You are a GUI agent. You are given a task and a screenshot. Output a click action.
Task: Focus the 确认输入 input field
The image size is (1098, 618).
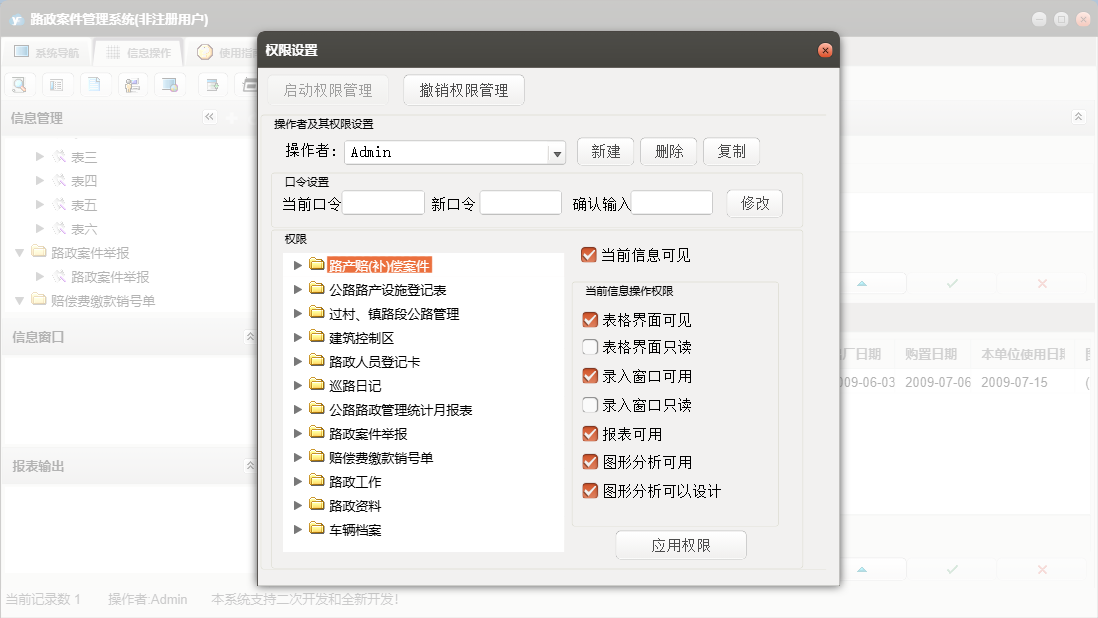(672, 203)
